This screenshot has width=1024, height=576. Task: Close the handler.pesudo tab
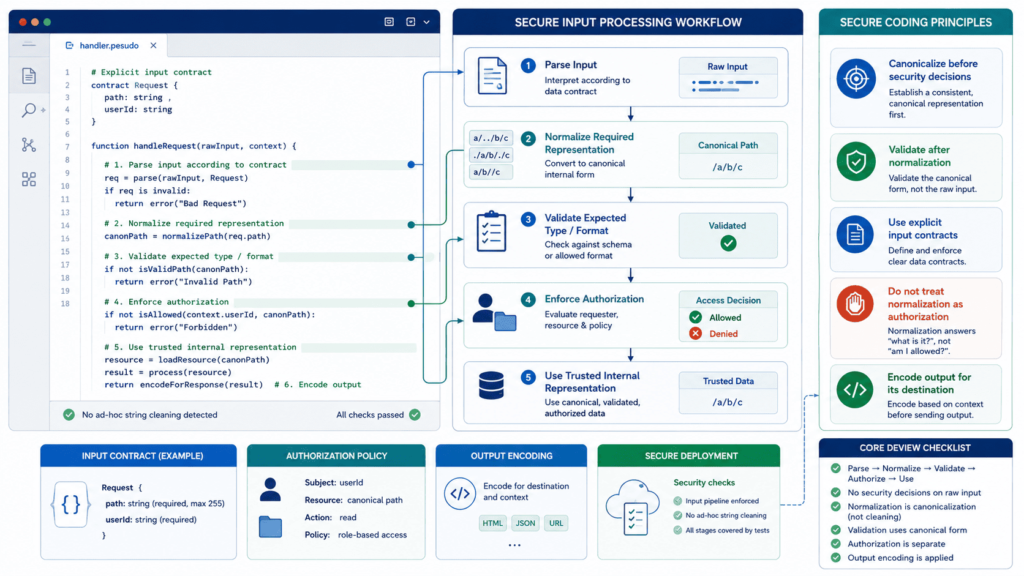tap(153, 46)
